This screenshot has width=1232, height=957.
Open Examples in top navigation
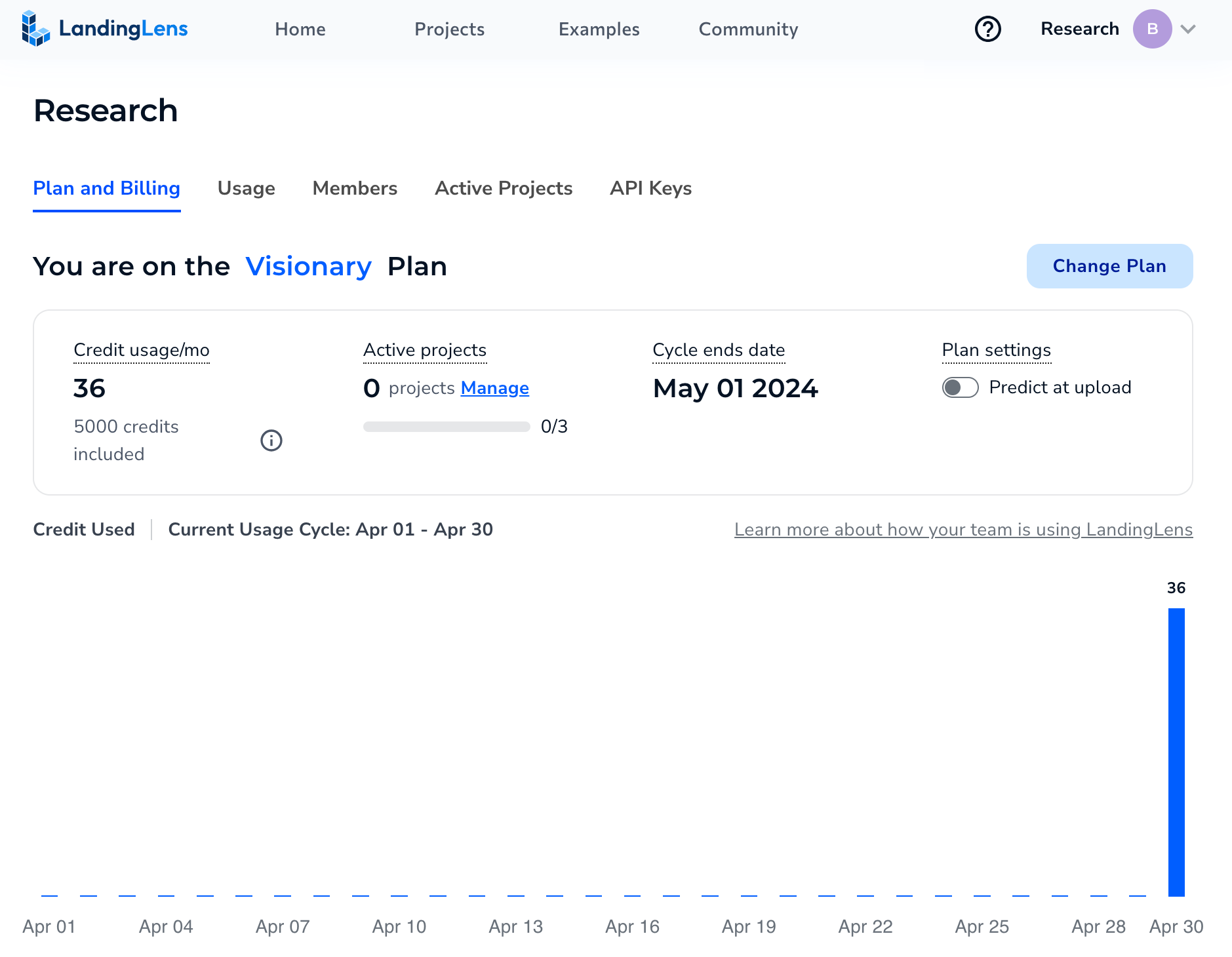599,29
